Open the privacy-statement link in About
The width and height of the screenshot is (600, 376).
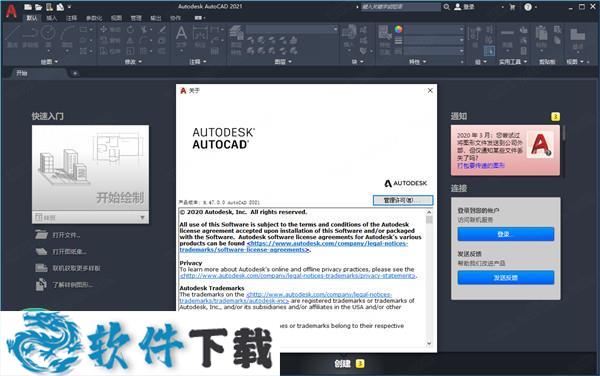click(x=298, y=275)
